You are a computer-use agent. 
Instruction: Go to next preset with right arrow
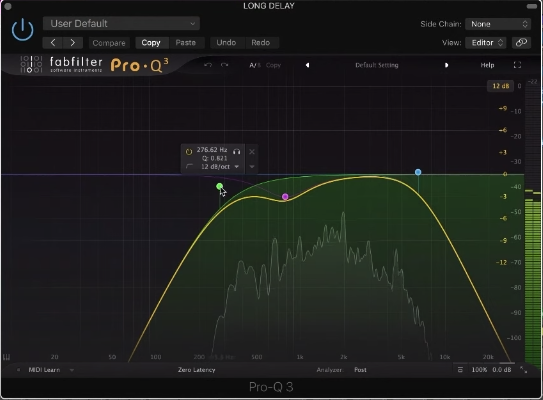pos(73,43)
